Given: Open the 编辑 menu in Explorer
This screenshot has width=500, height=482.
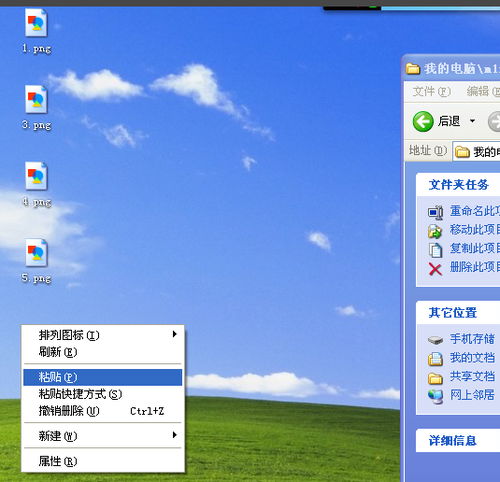Looking at the screenshot, I should point(483,91).
